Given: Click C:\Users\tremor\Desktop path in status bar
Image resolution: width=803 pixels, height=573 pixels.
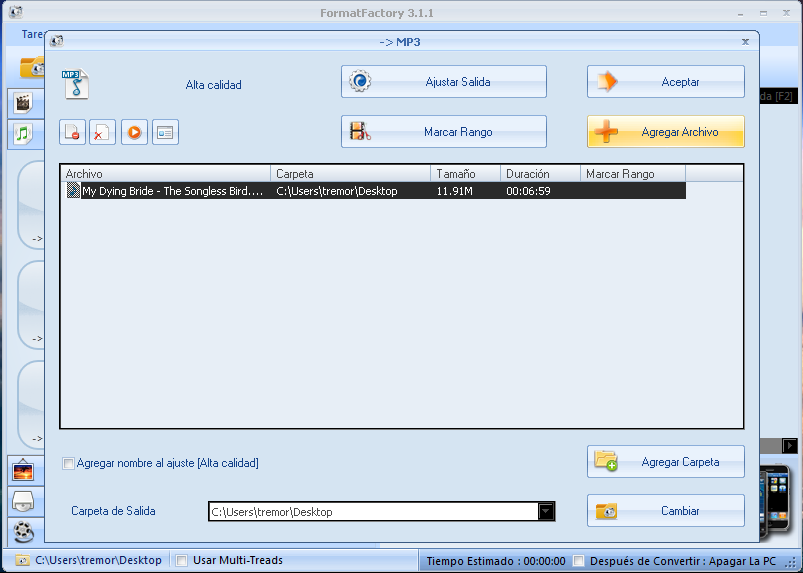Looking at the screenshot, I should coord(98,560).
